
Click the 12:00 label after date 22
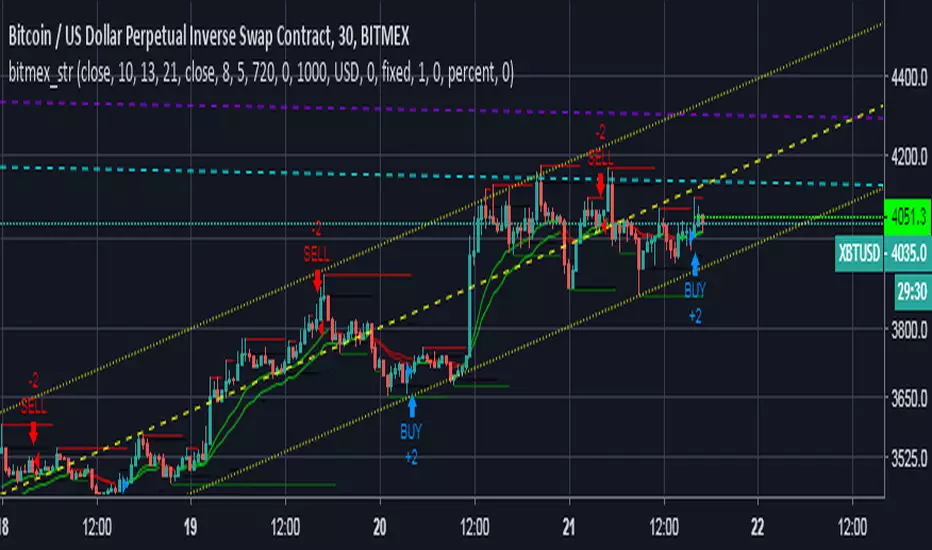[852, 527]
